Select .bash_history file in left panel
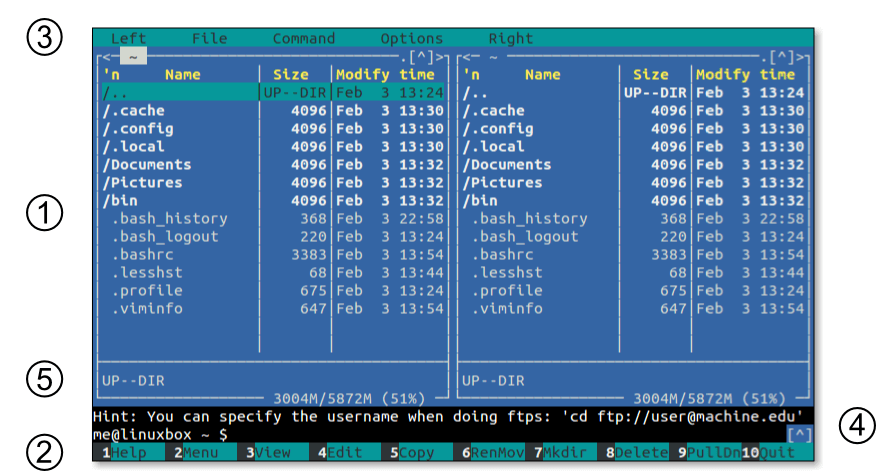Image resolution: width=882 pixels, height=474 pixels. pyautogui.click(x=273, y=218)
